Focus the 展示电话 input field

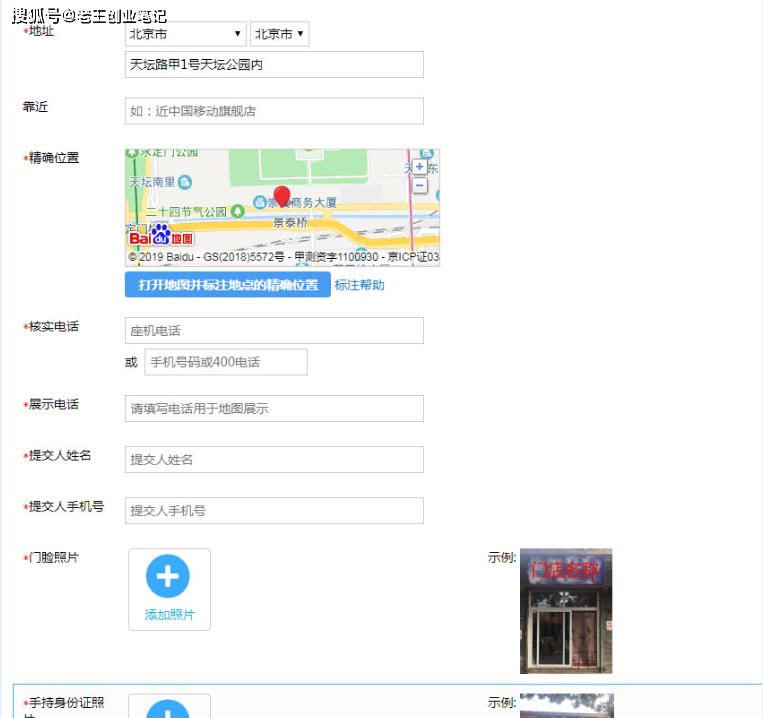(274, 409)
